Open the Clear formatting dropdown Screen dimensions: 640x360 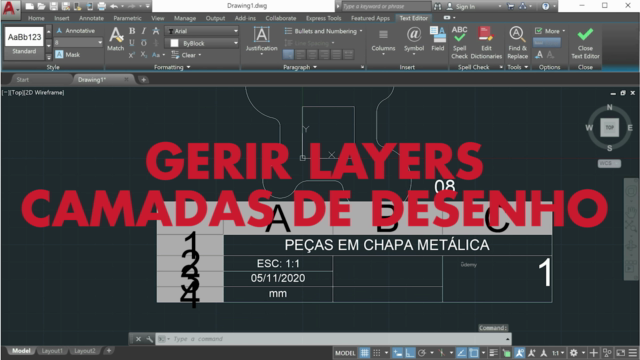pos(187,55)
